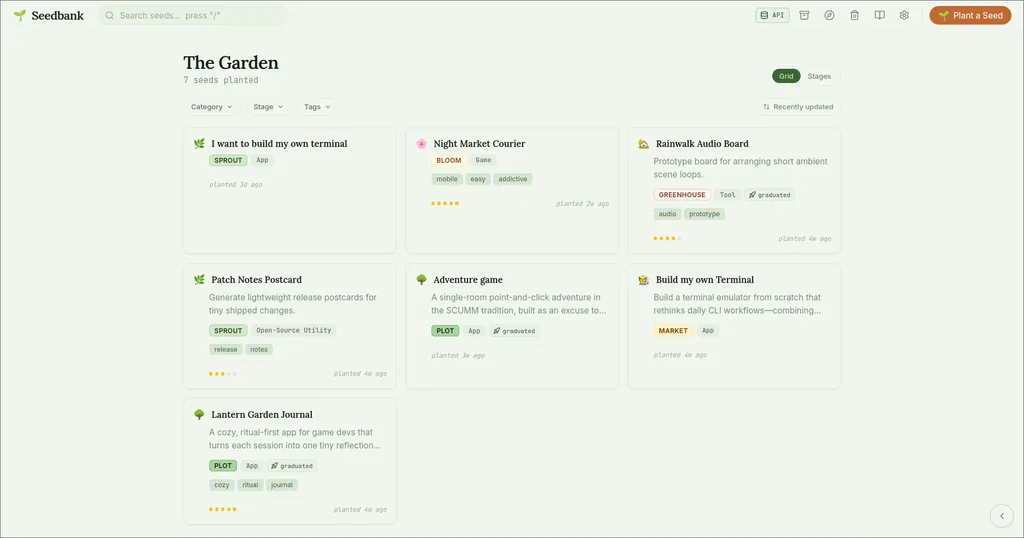Viewport: 1024px width, 538px height.
Task: Click the 'release' tag
Action: pos(225,349)
